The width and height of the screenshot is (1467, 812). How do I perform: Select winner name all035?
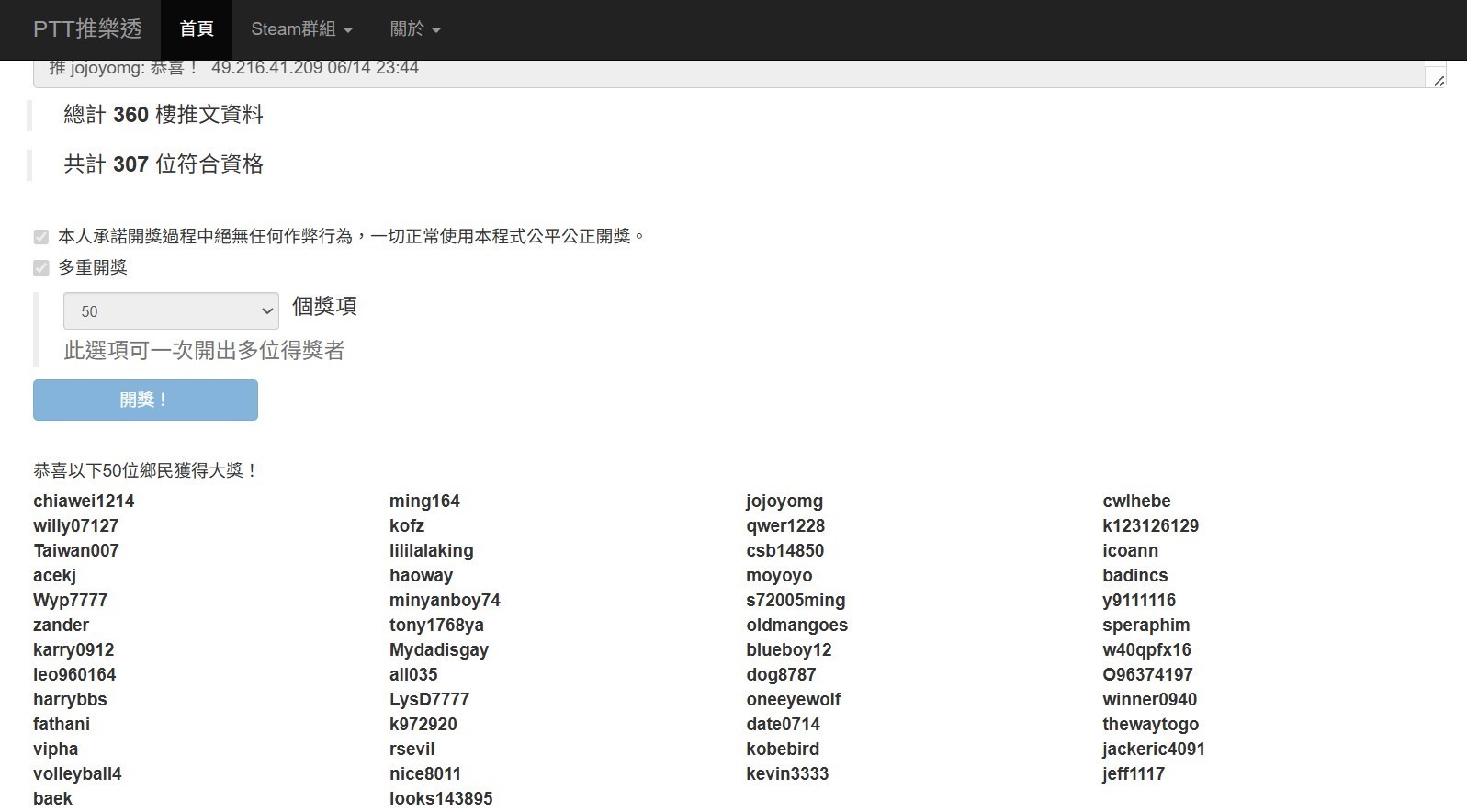point(413,675)
